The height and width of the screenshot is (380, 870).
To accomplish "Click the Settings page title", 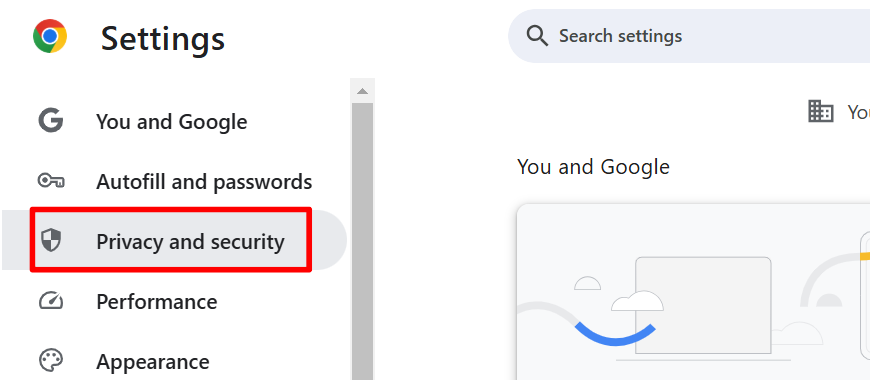I will 163,38.
